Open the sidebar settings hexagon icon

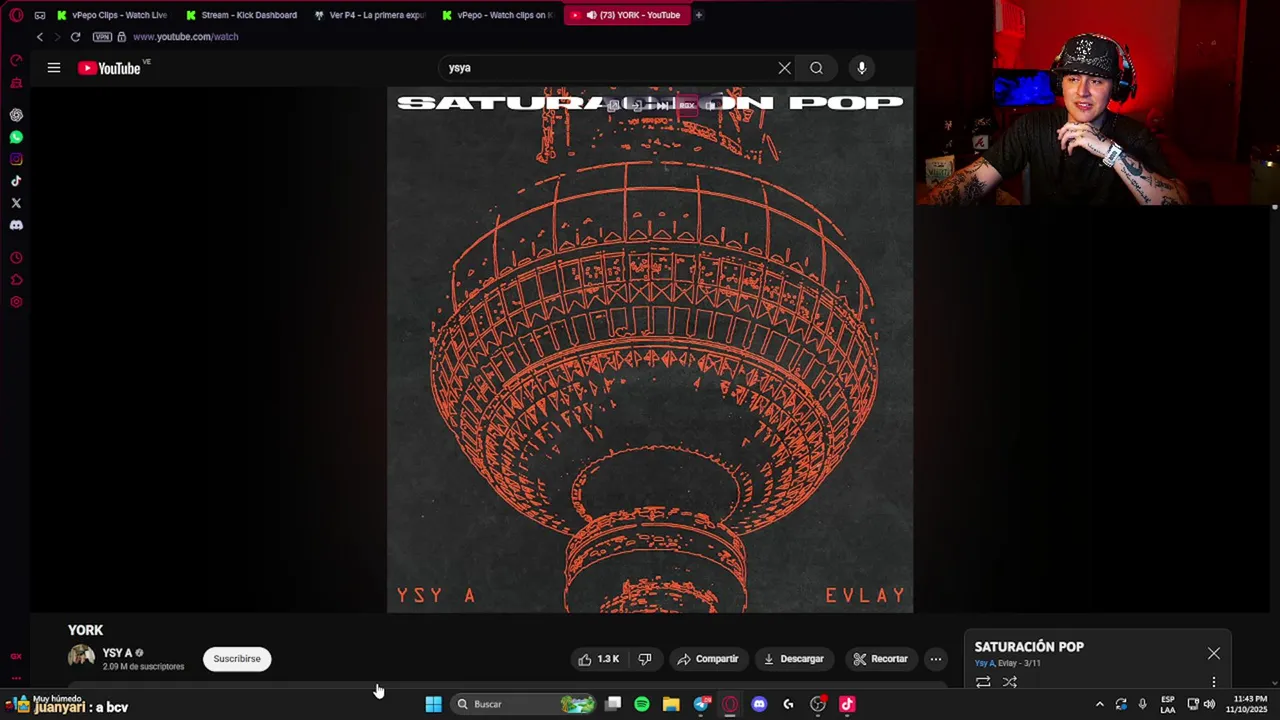point(16,302)
